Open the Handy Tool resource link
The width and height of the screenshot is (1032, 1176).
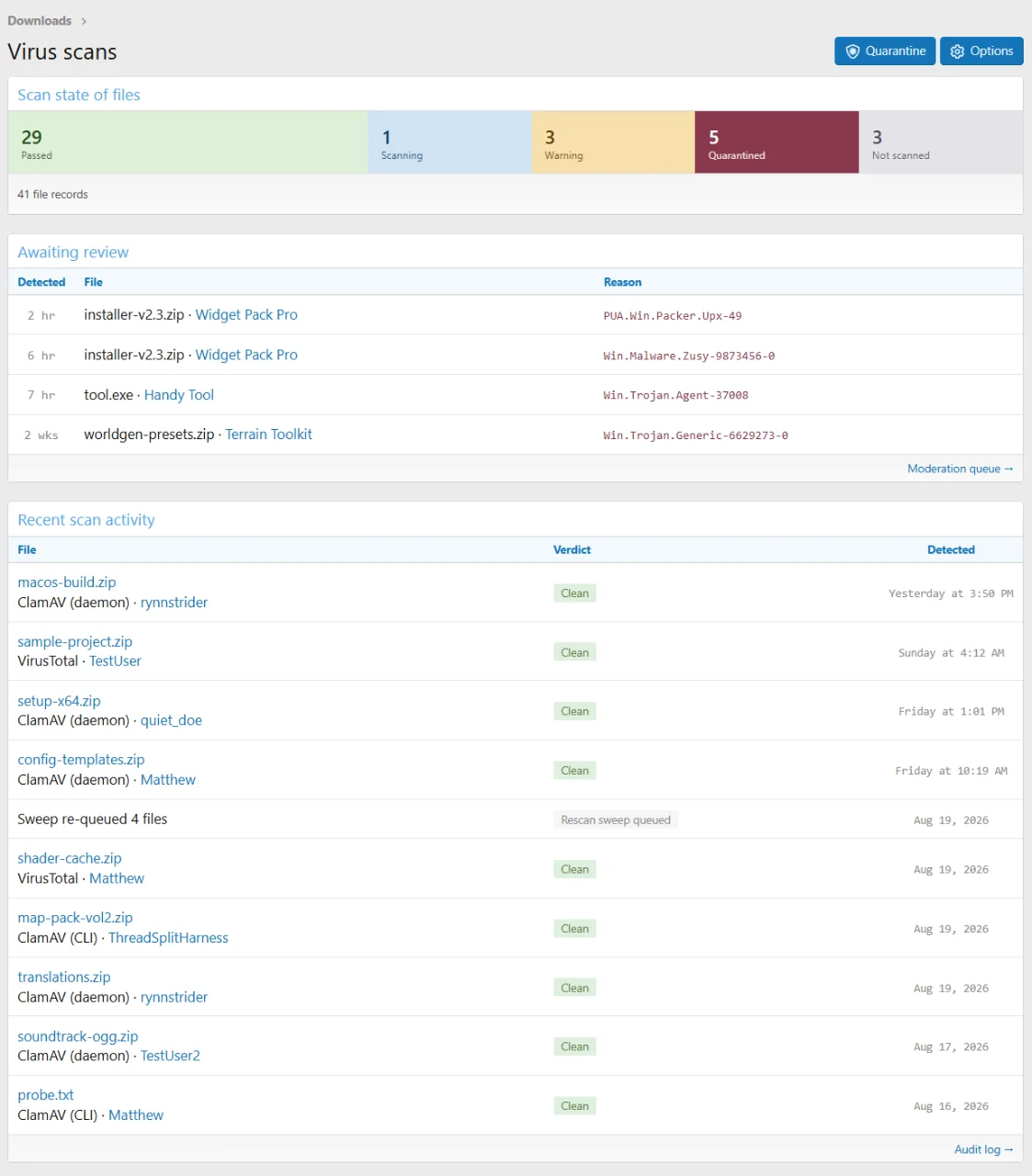click(x=179, y=394)
